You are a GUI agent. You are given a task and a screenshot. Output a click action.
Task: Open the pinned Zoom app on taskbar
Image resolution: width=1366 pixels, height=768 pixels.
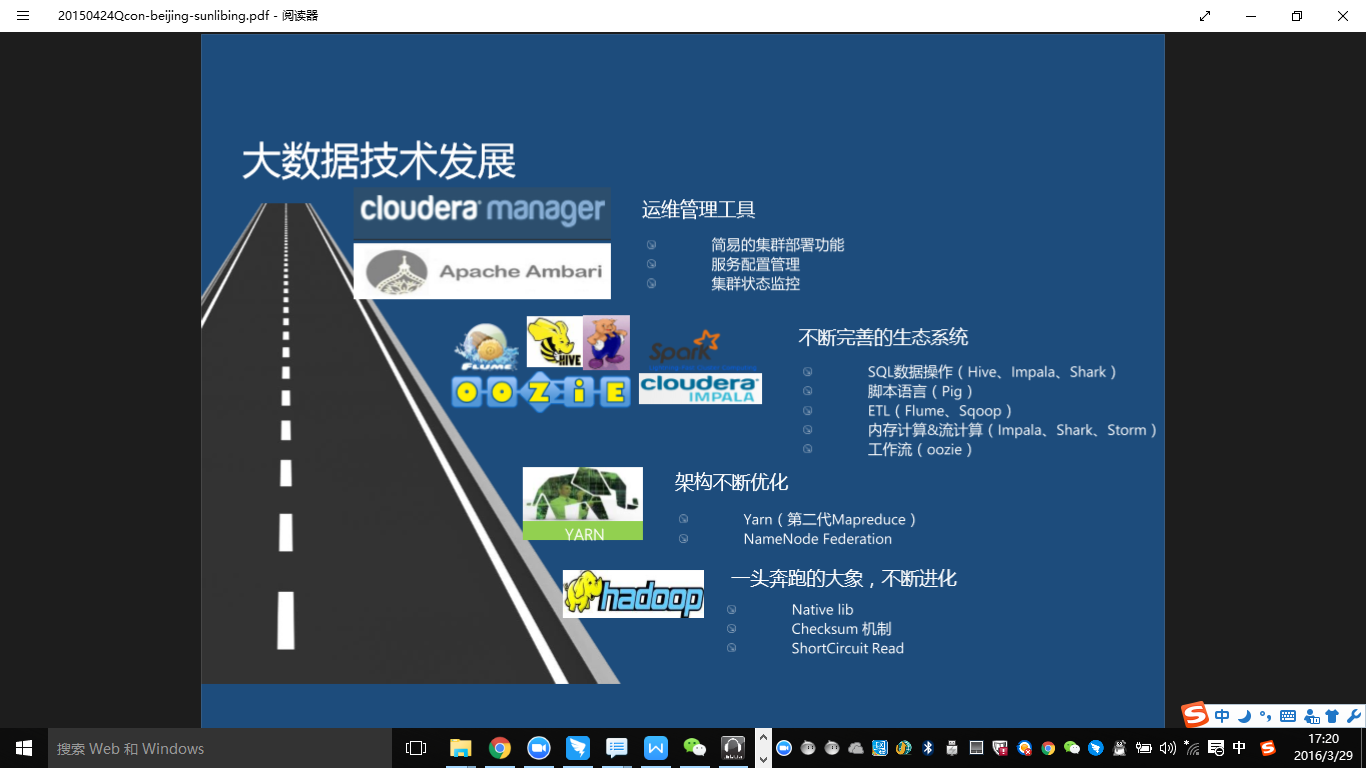coord(539,748)
